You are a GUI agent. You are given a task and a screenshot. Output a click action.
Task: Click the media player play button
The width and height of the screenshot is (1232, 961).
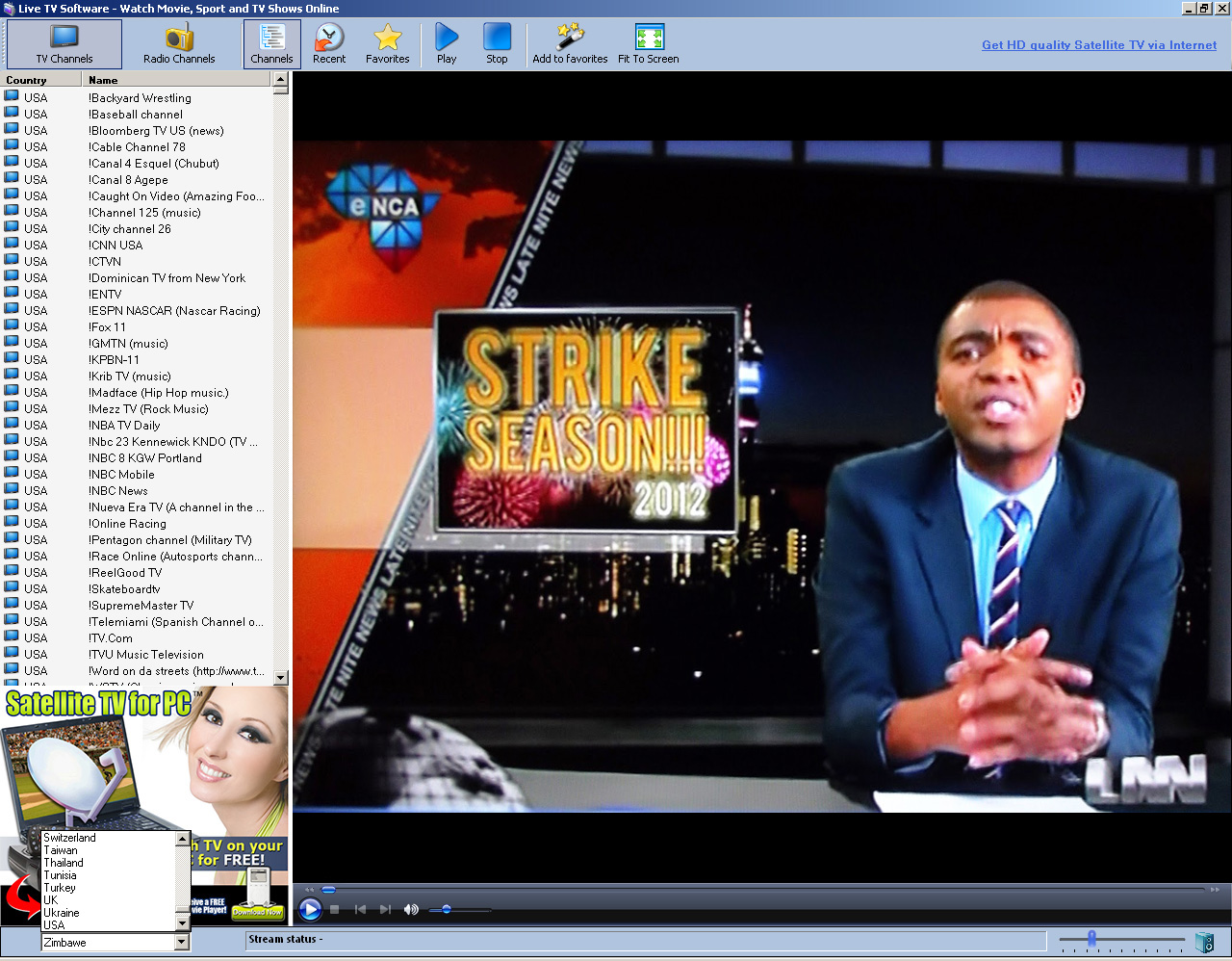[310, 909]
